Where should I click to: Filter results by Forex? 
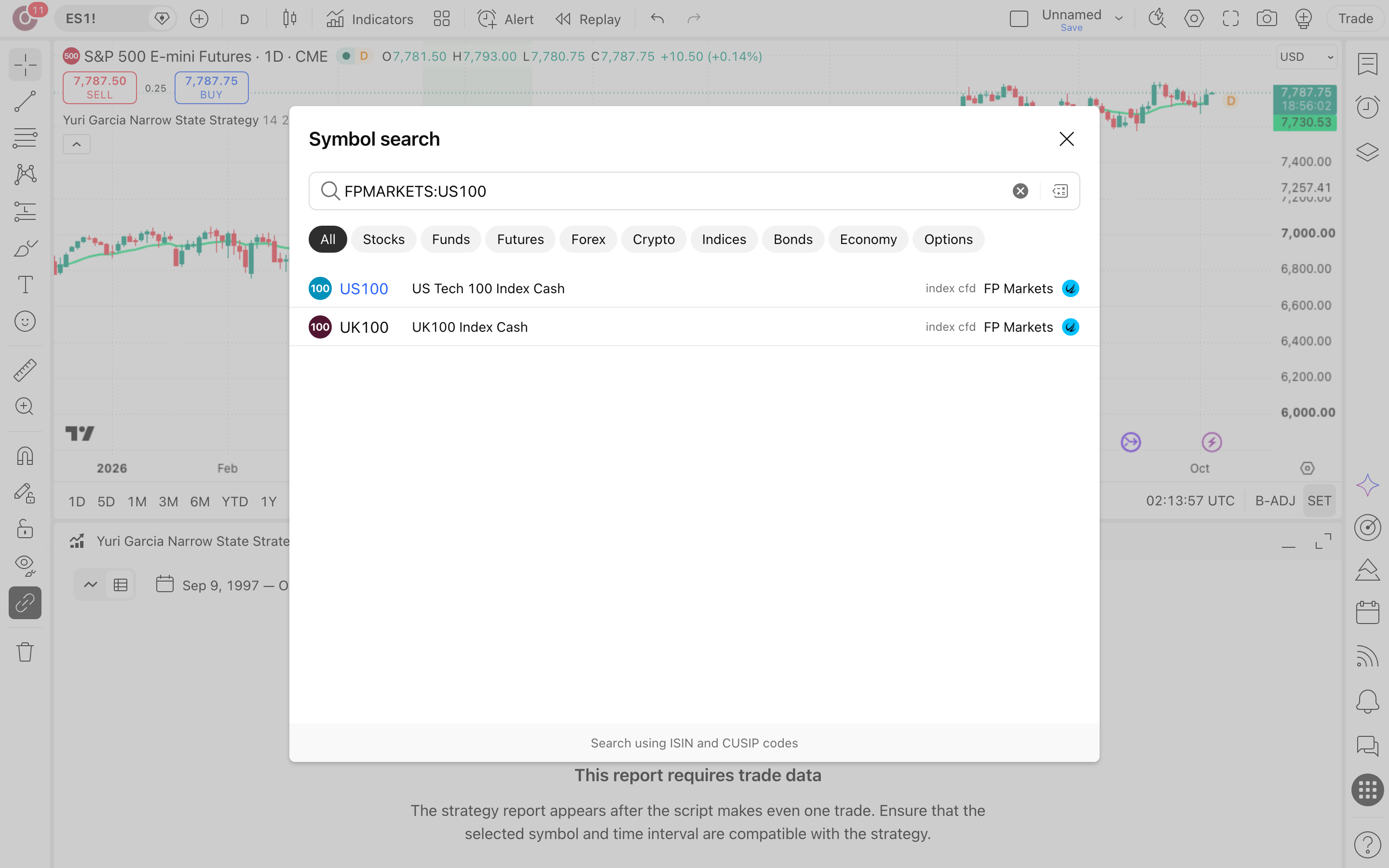pos(588,239)
